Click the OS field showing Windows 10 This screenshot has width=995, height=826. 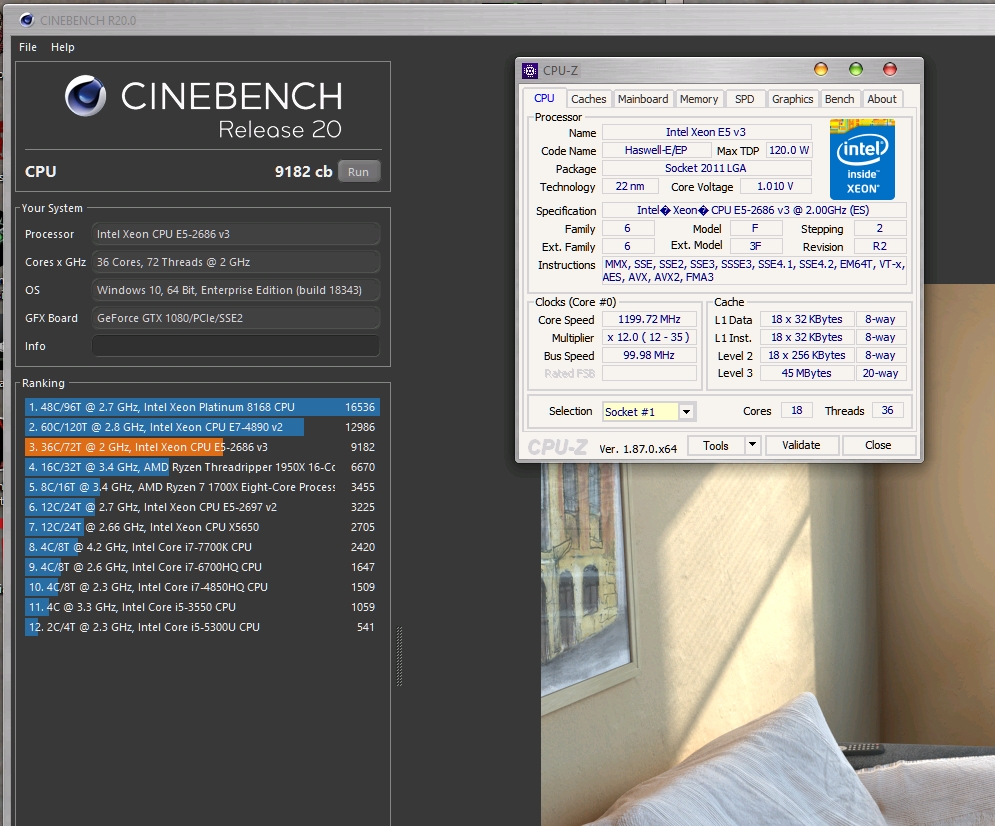235,290
